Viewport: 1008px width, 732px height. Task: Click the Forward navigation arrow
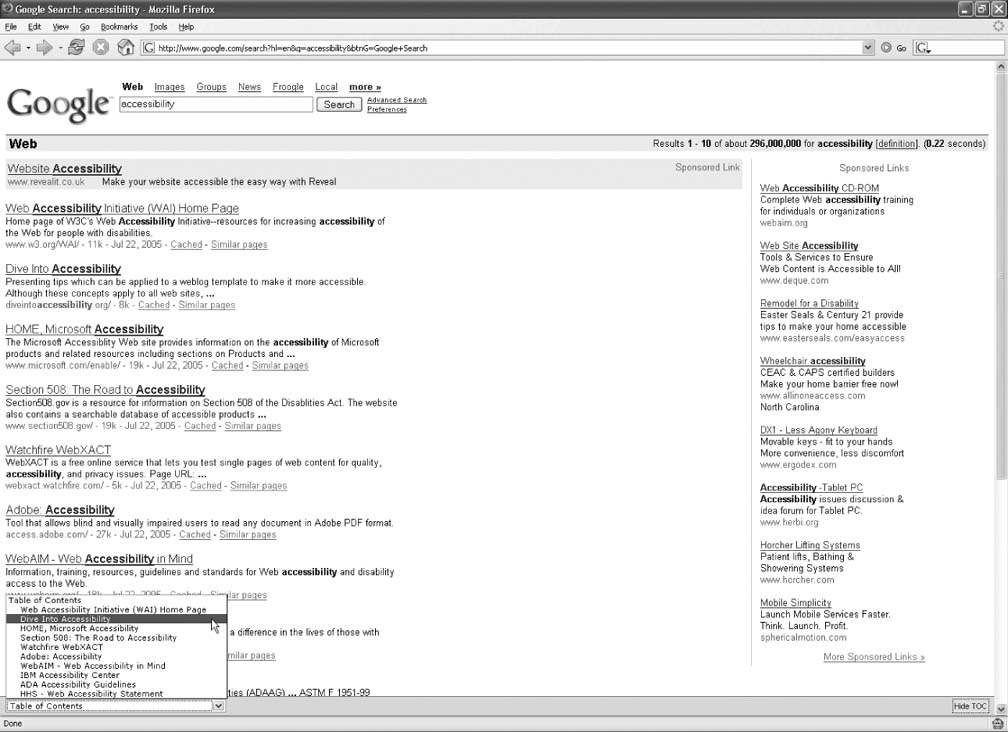point(45,47)
